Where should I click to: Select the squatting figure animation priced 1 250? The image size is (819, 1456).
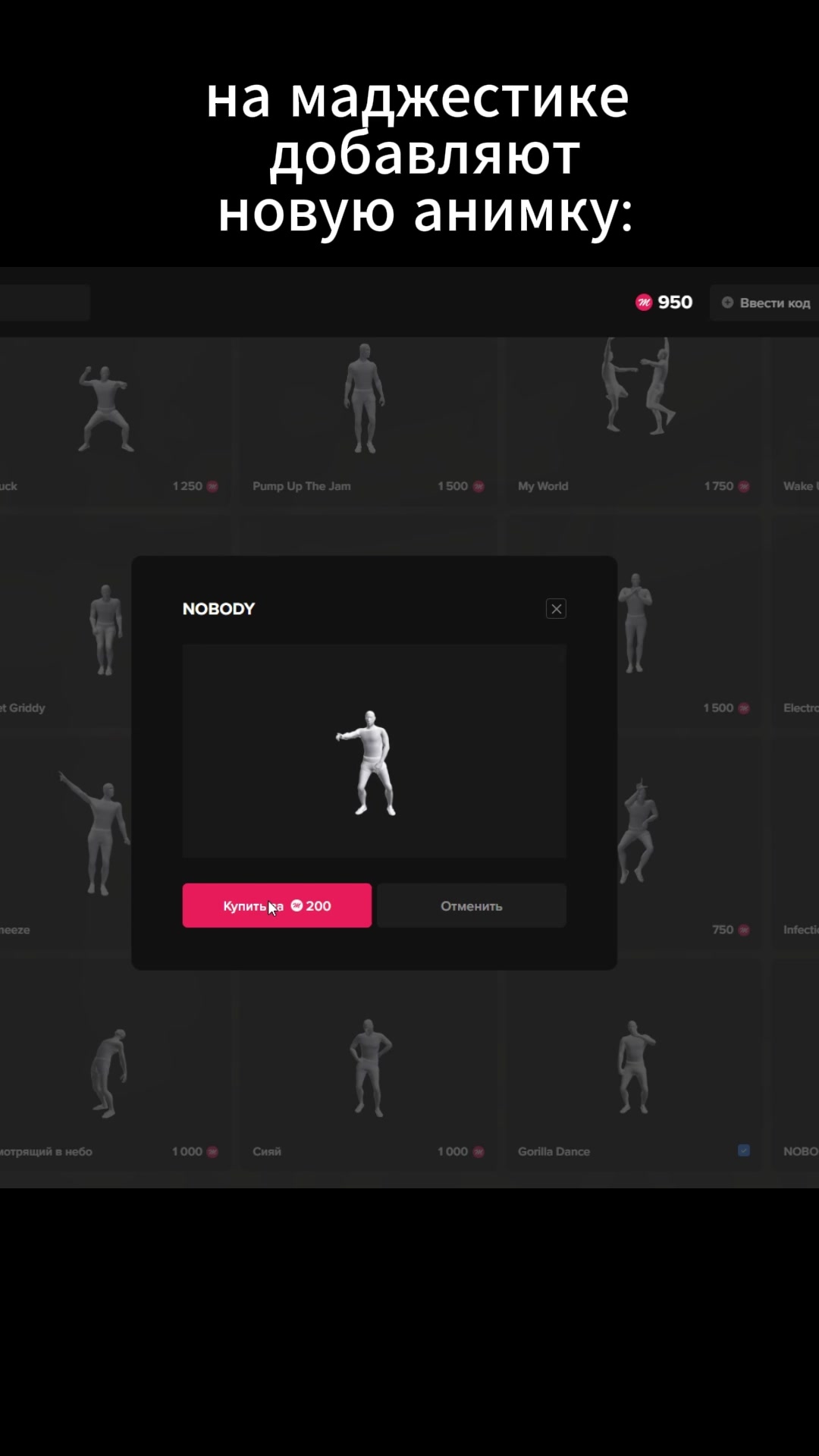tap(106, 409)
